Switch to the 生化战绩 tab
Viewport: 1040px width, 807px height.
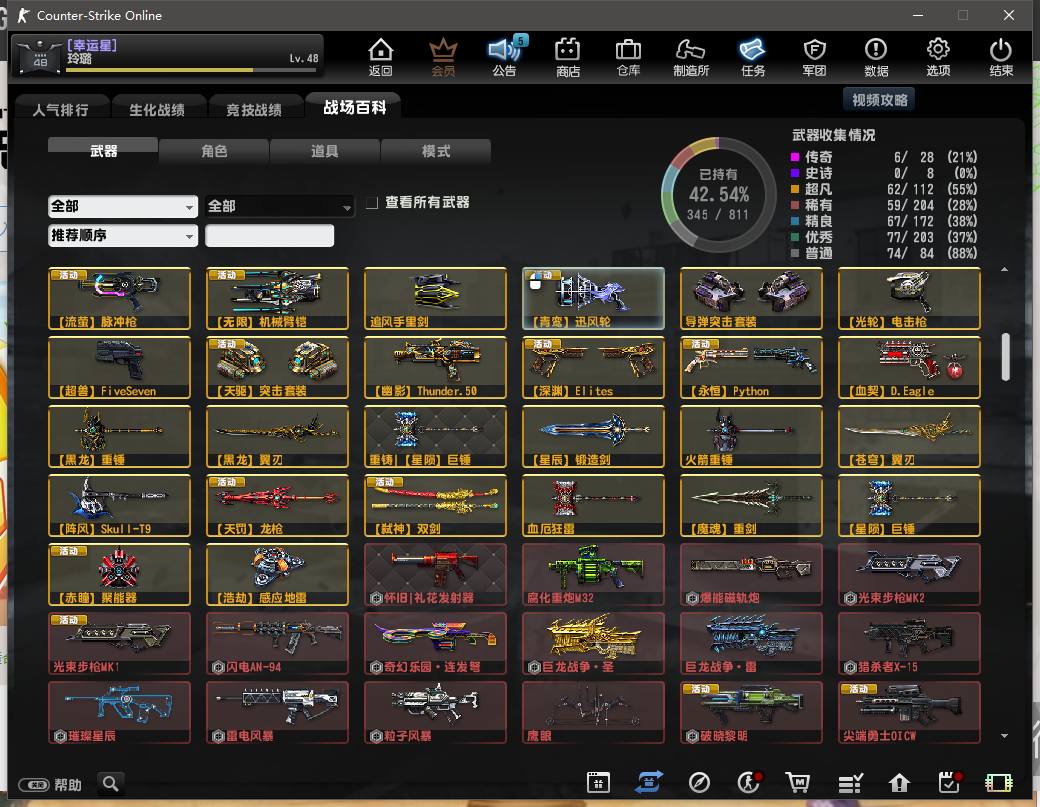[x=157, y=109]
